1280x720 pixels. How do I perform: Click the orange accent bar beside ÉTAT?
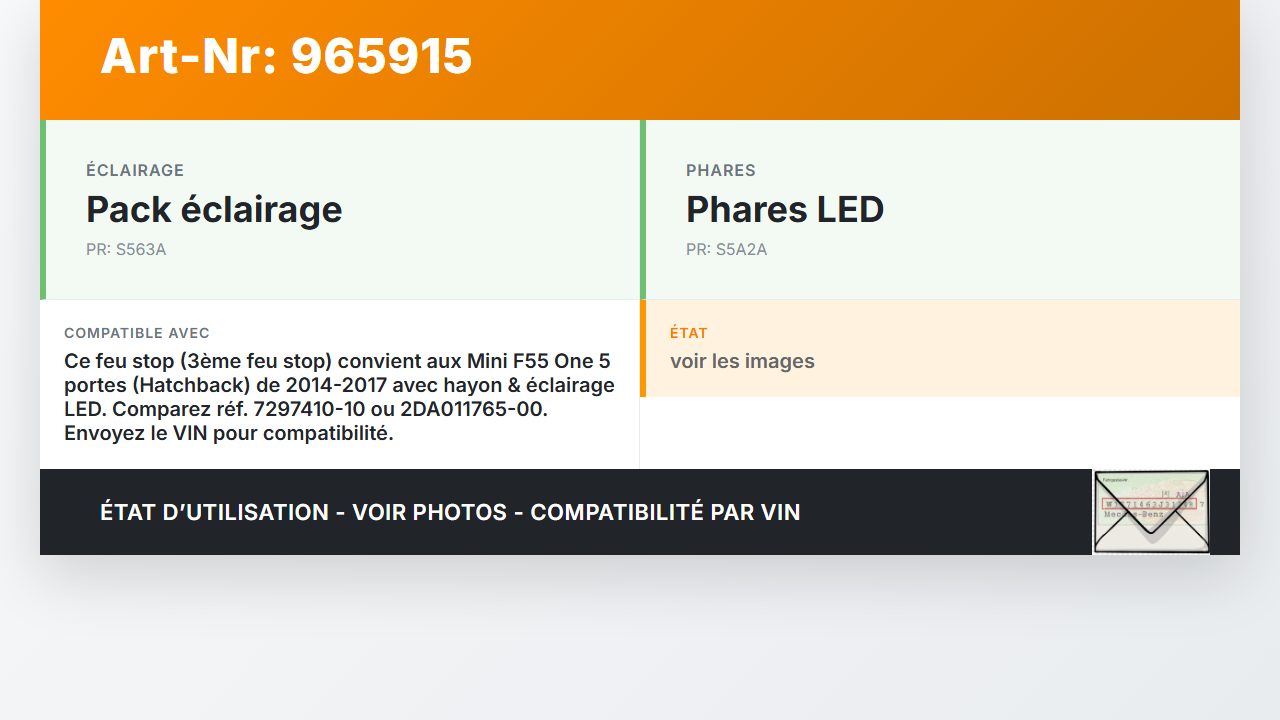tap(643, 348)
